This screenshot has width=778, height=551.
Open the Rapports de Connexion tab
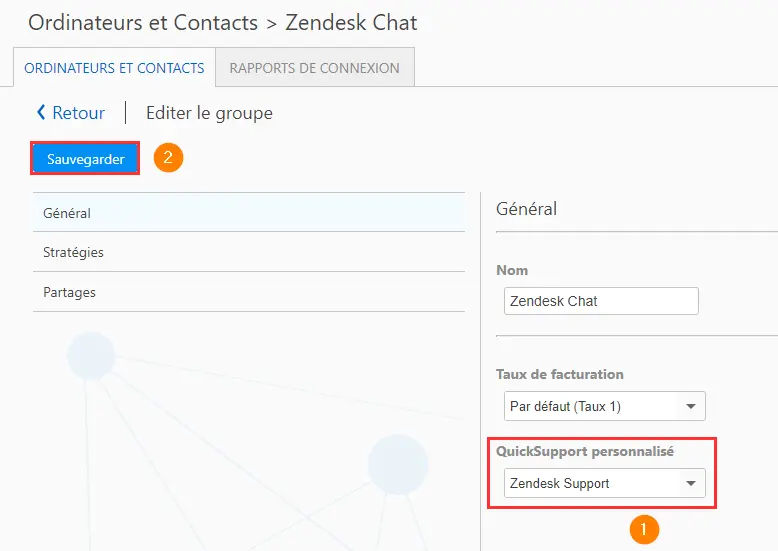pos(315,68)
